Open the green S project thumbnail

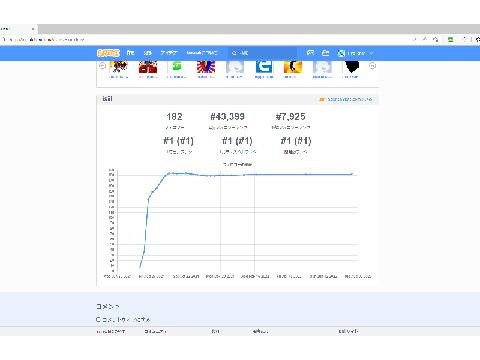tap(177, 66)
